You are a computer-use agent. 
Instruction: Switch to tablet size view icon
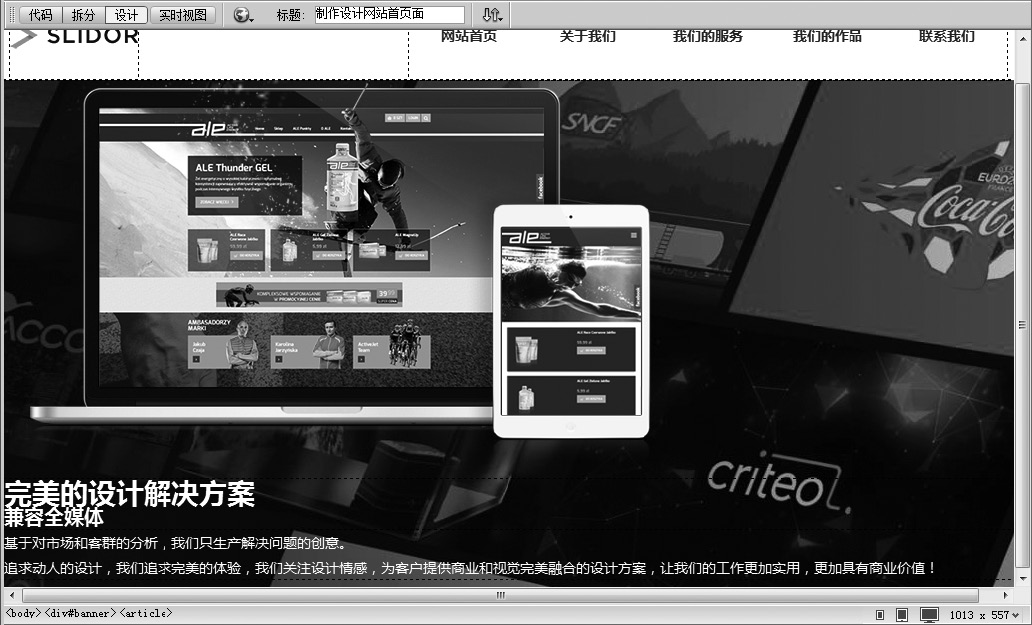[x=902, y=614]
